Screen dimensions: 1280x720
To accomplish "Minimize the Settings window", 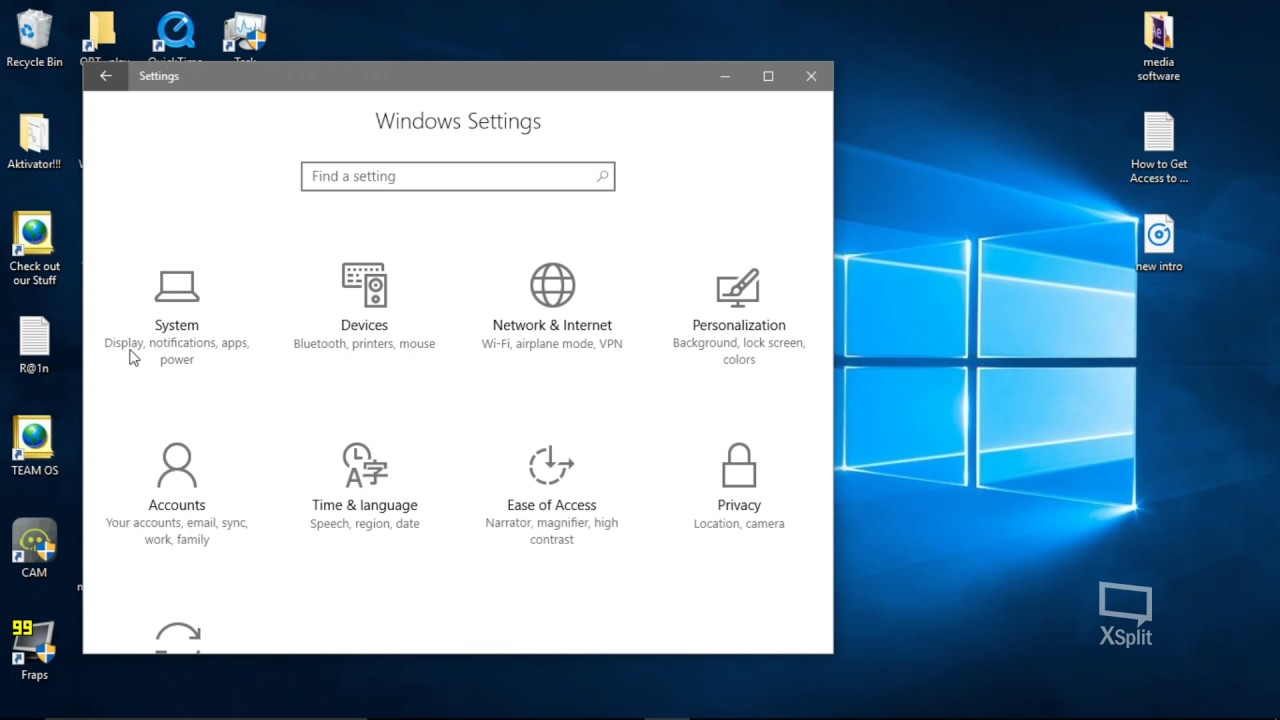I will [725, 76].
